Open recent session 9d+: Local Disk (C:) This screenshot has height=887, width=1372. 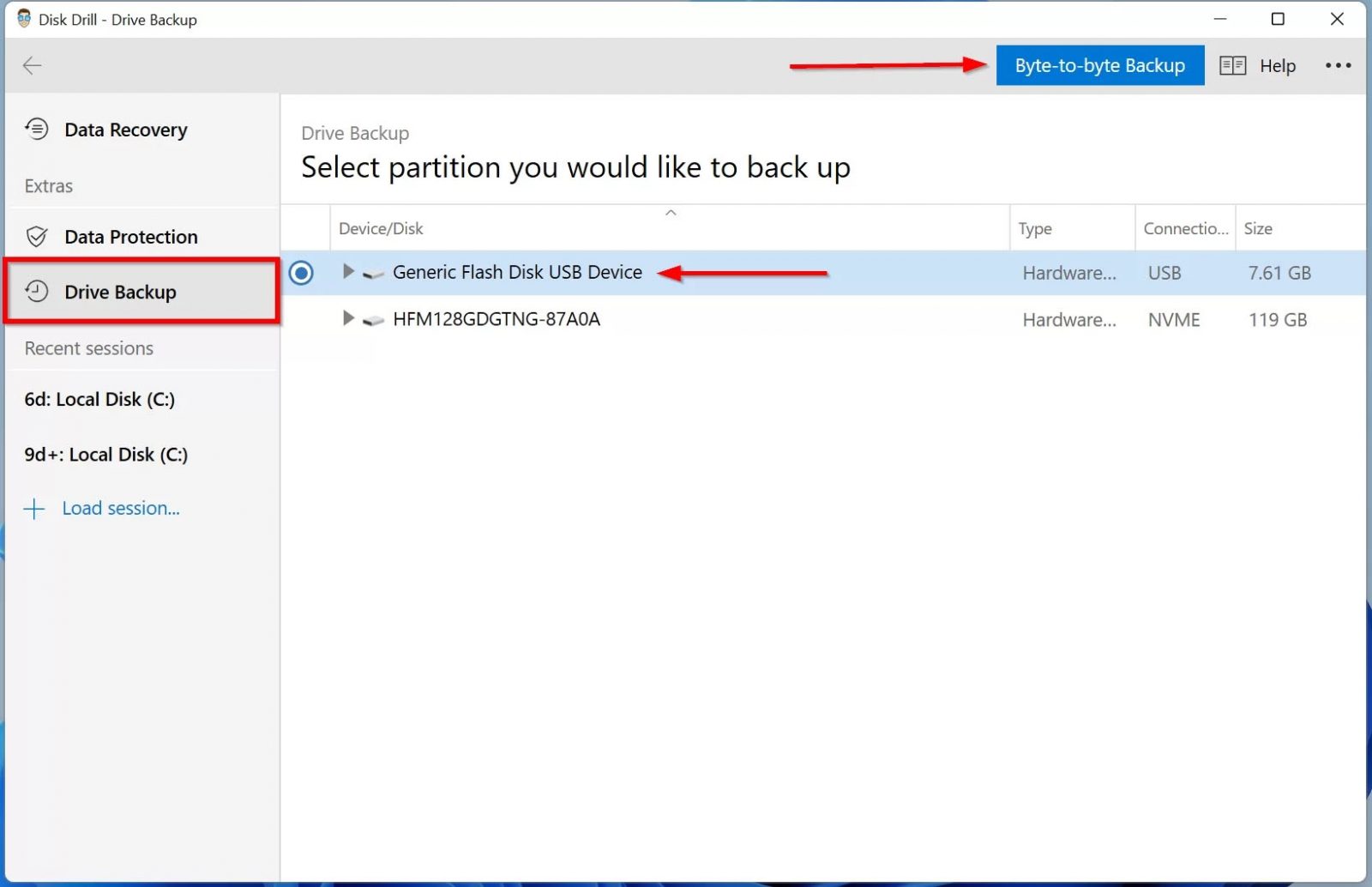click(x=105, y=455)
